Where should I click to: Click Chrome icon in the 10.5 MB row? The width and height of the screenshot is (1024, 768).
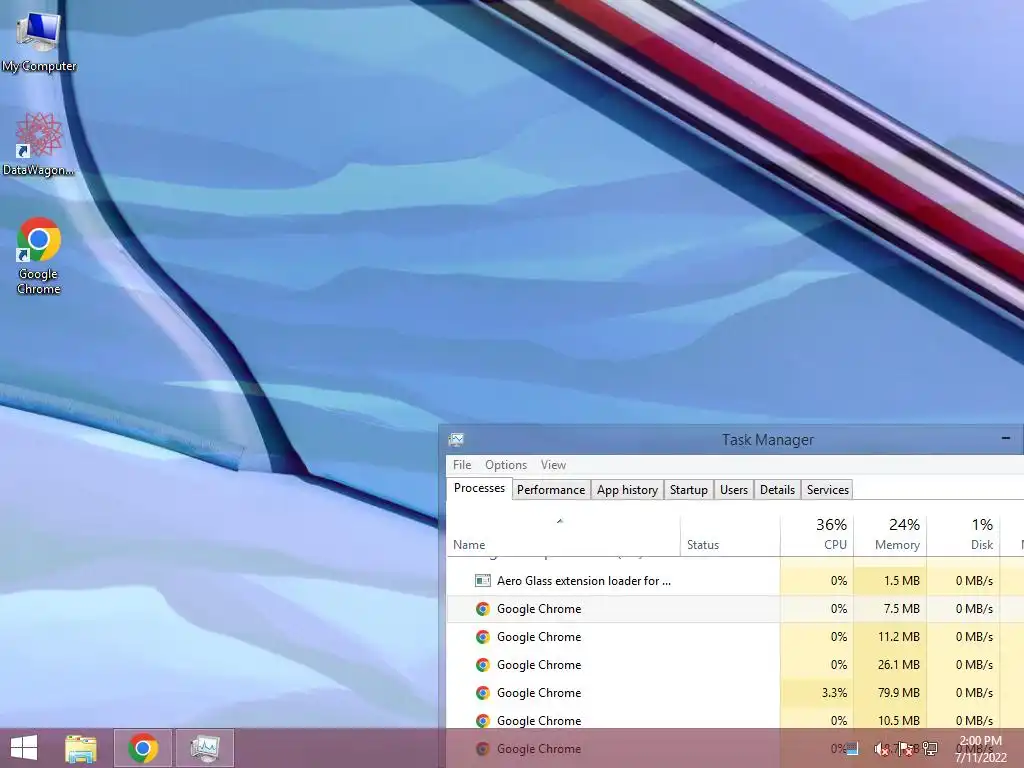tap(483, 721)
